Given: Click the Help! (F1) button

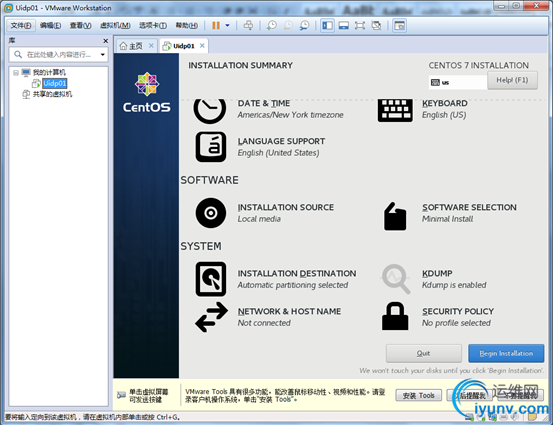Looking at the screenshot, I should pos(512,80).
